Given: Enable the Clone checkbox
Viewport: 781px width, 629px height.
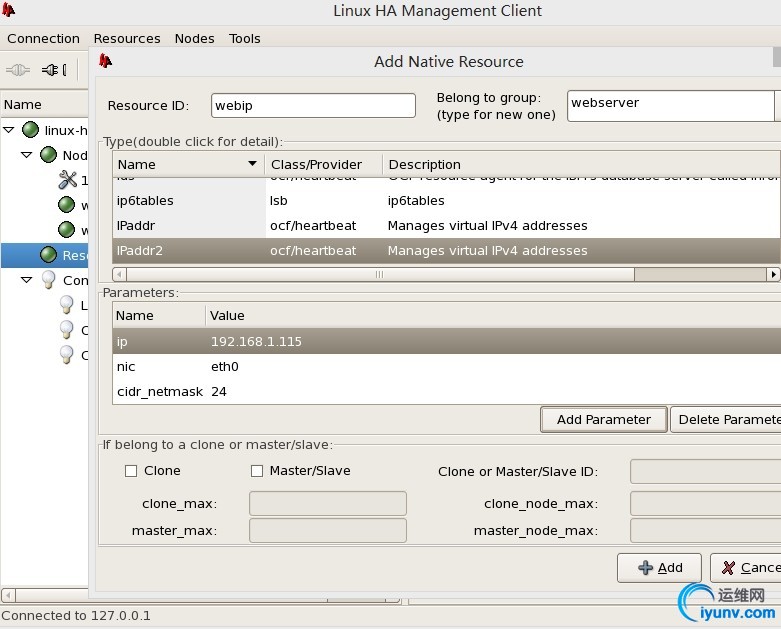Looking at the screenshot, I should click(131, 471).
